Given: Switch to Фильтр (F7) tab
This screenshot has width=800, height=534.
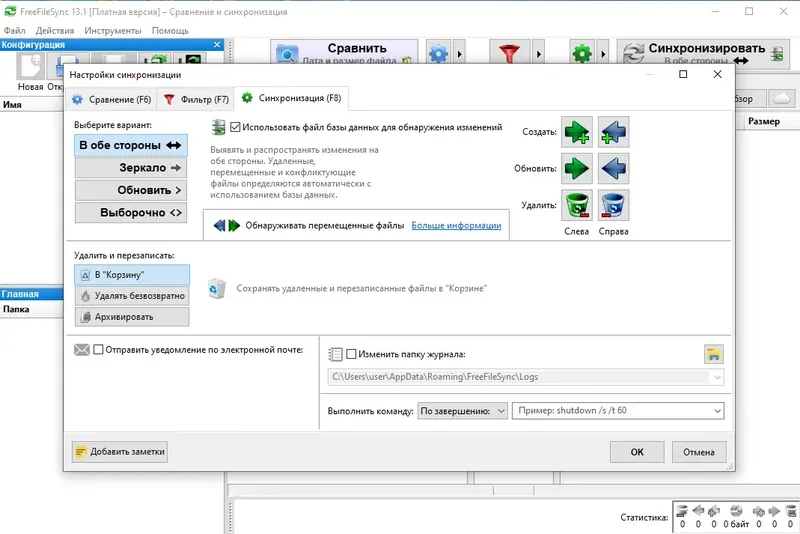Looking at the screenshot, I should pos(196,100).
